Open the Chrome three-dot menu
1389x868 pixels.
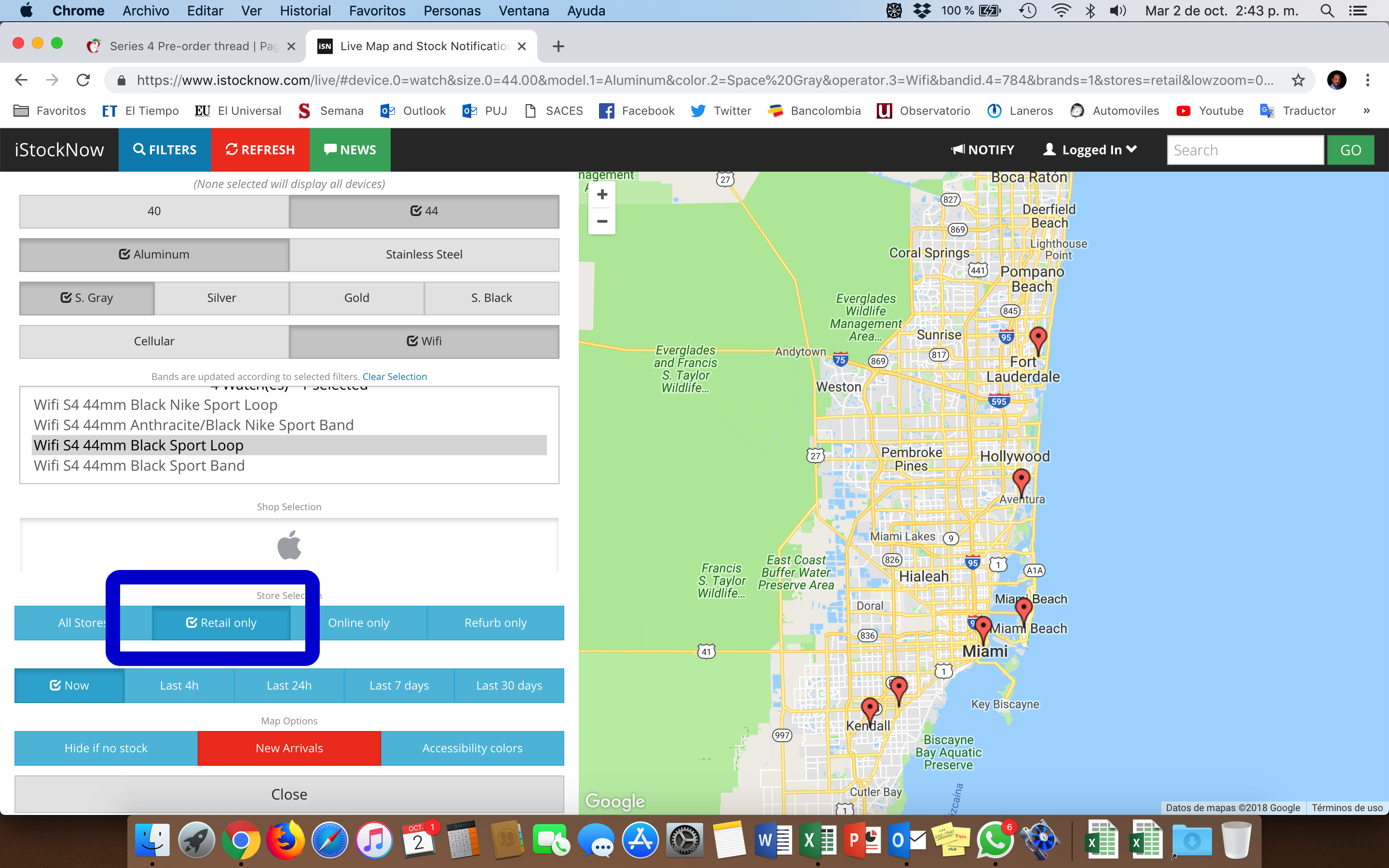1367,81
